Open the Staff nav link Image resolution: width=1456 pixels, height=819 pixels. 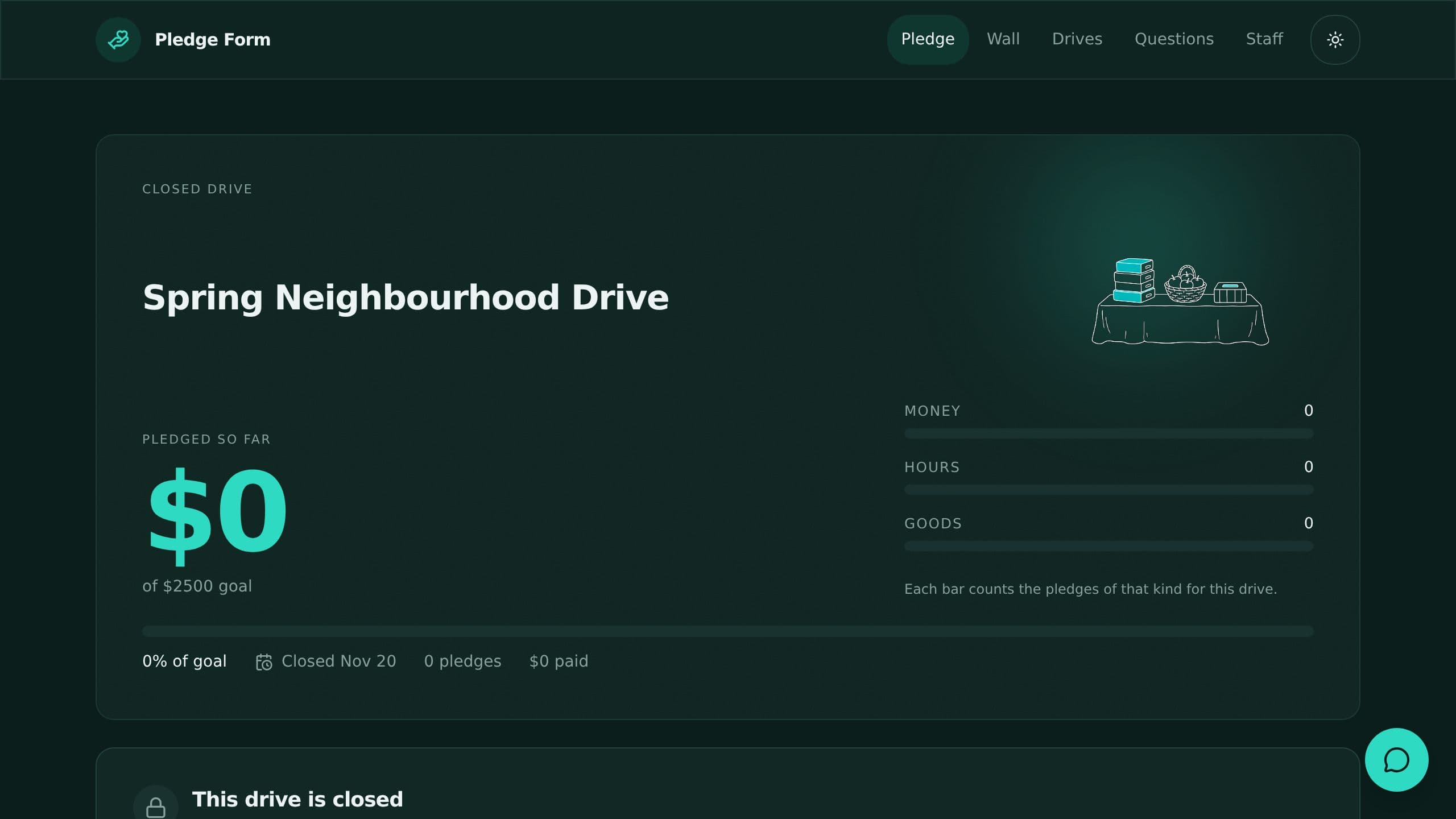pyautogui.click(x=1264, y=39)
